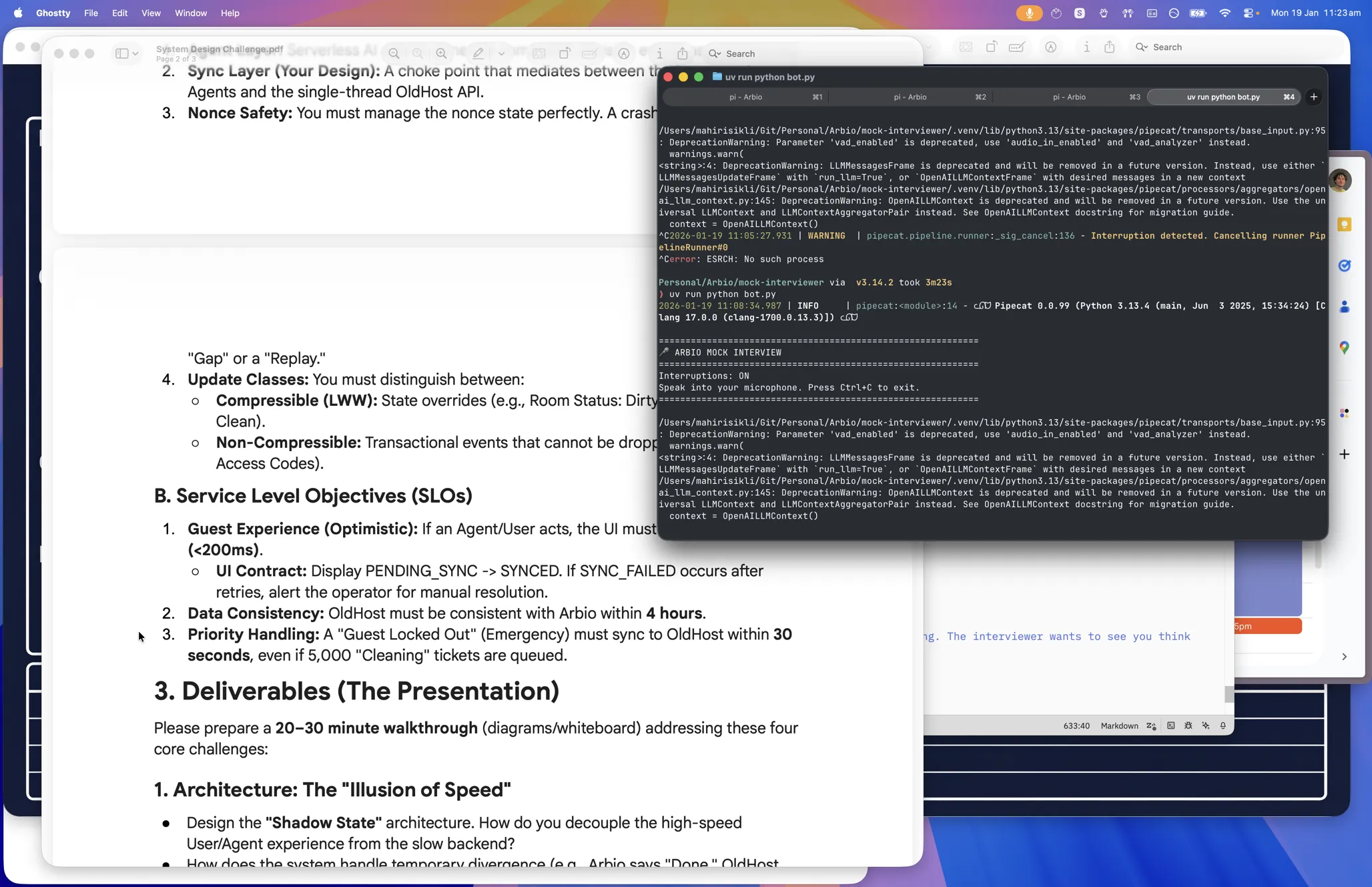The width and height of the screenshot is (1372, 887).
Task: Show document info in Preview
Action: (659, 53)
